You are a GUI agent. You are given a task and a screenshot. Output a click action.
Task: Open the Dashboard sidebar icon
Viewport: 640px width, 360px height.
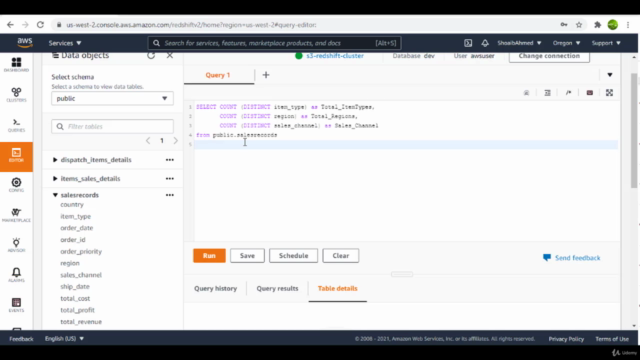(16, 64)
